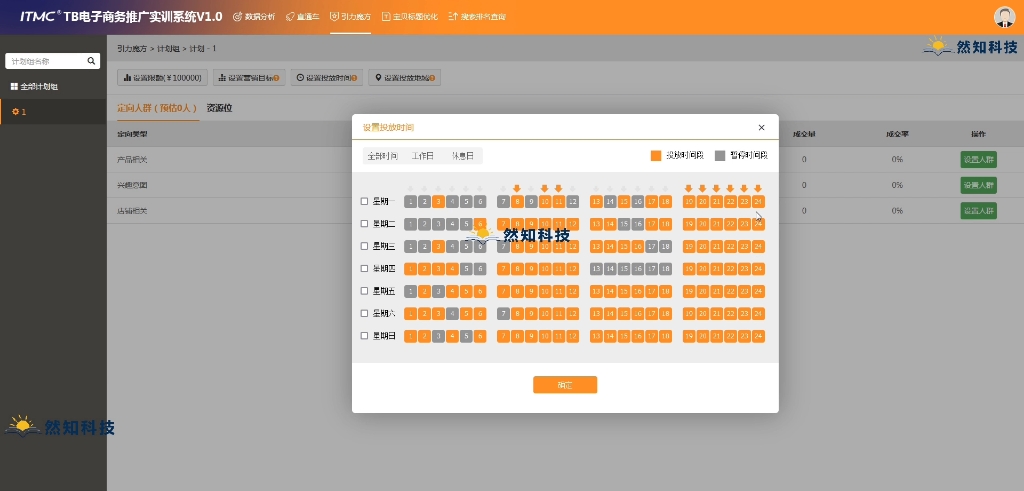Viewport: 1024px width, 491px height.
Task: Tick the 星期日 row checkbox
Action: [365, 336]
